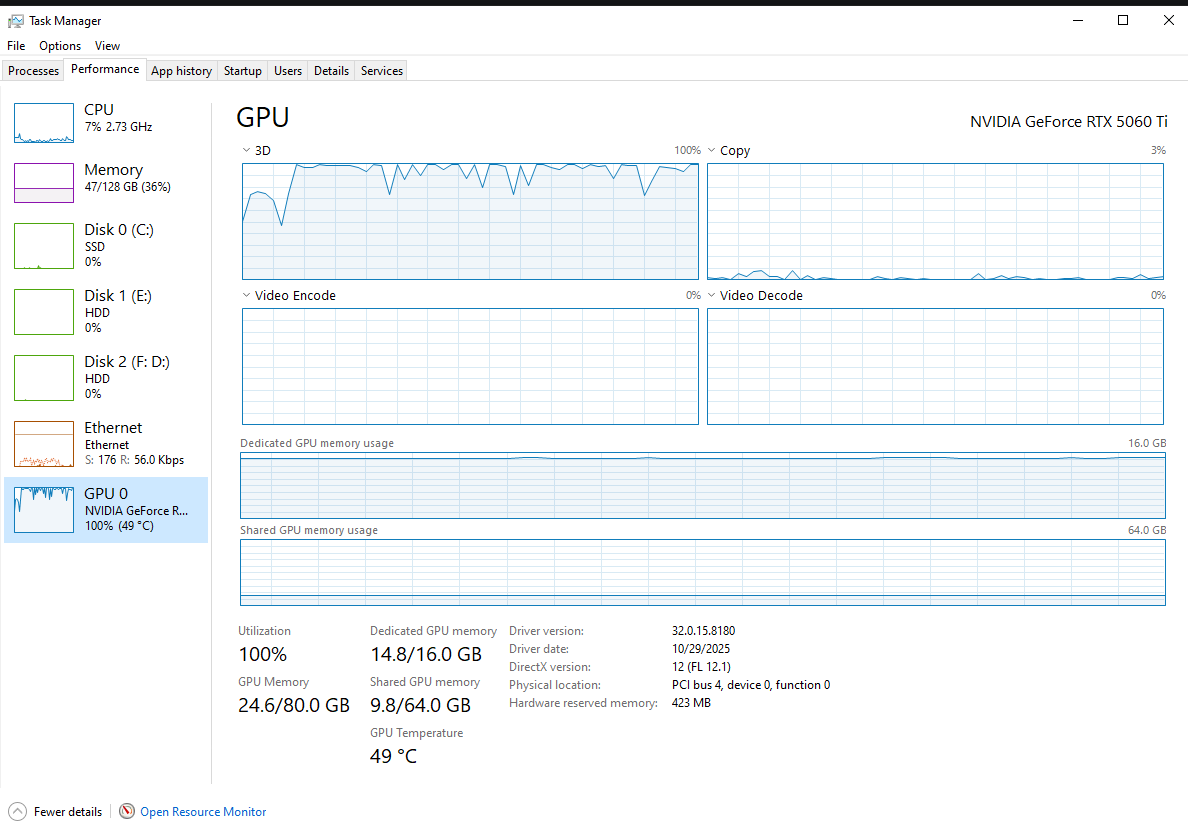Change the Video Encode graph engine
This screenshot has height=833, width=1188.
pyautogui.click(x=247, y=296)
